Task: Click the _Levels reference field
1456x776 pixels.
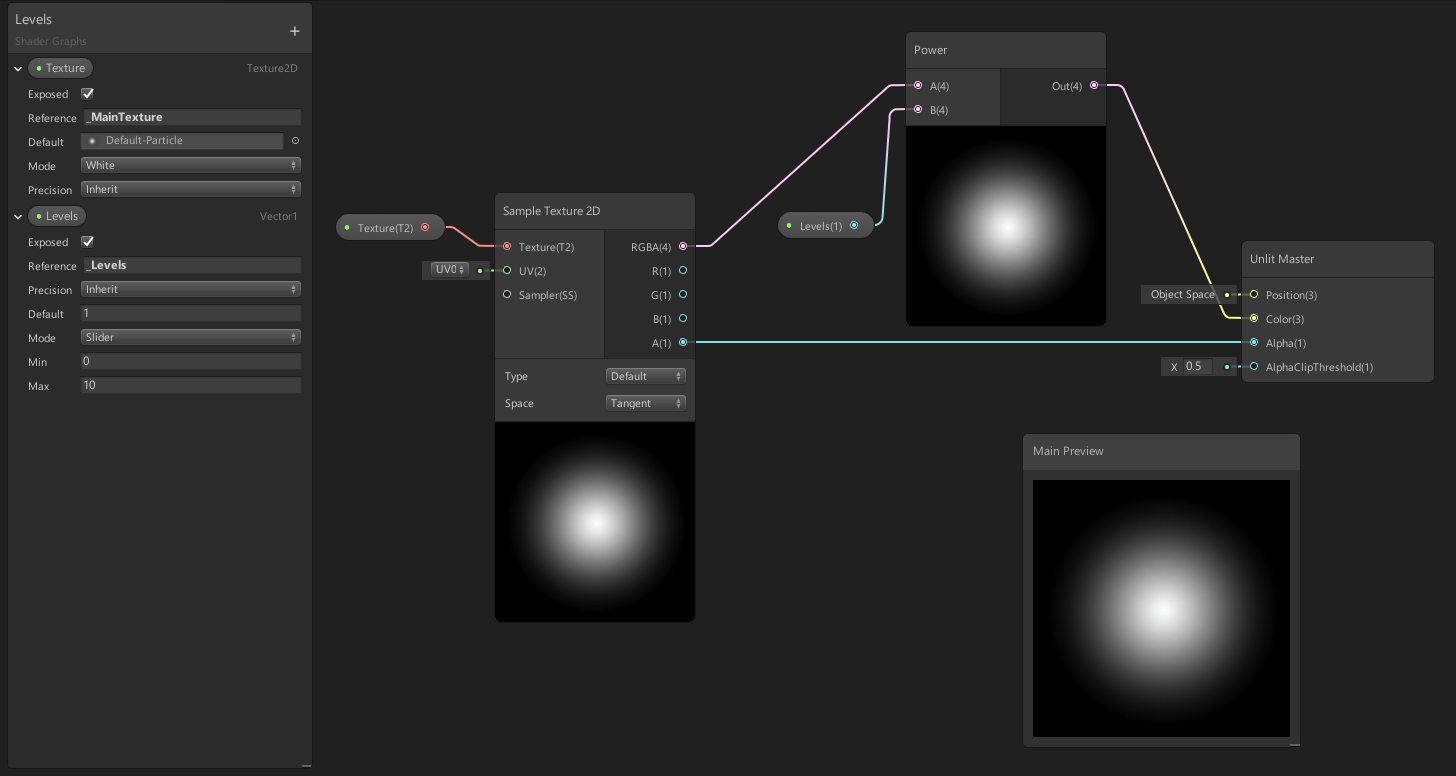Action: [x=190, y=266]
